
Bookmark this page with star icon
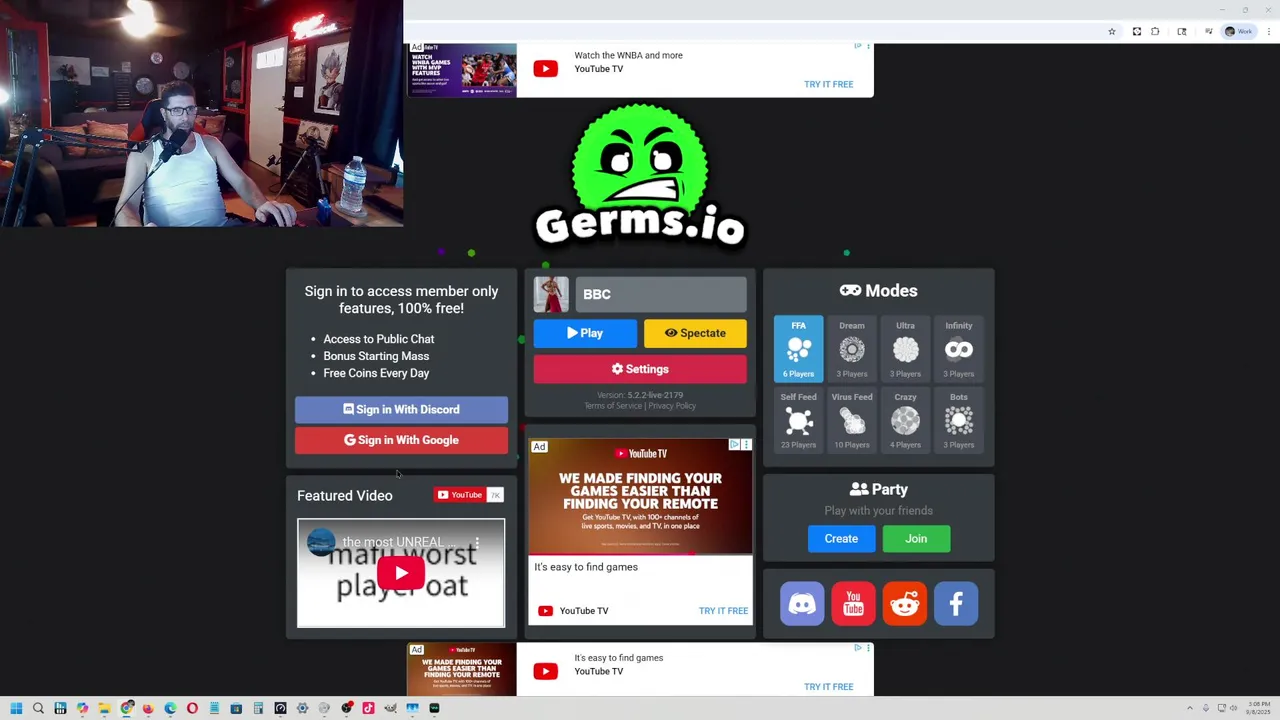click(1112, 32)
